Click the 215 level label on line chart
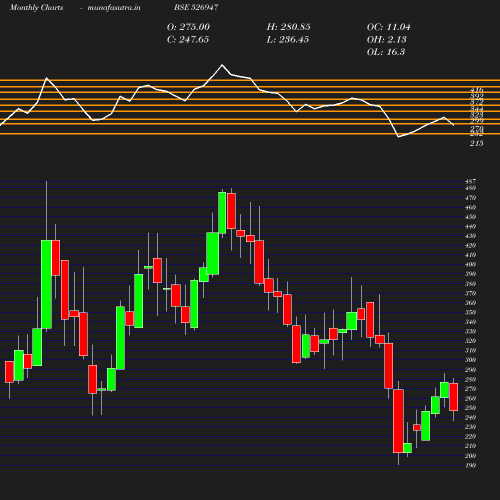Viewport: 500px width, 500px height. [477, 143]
